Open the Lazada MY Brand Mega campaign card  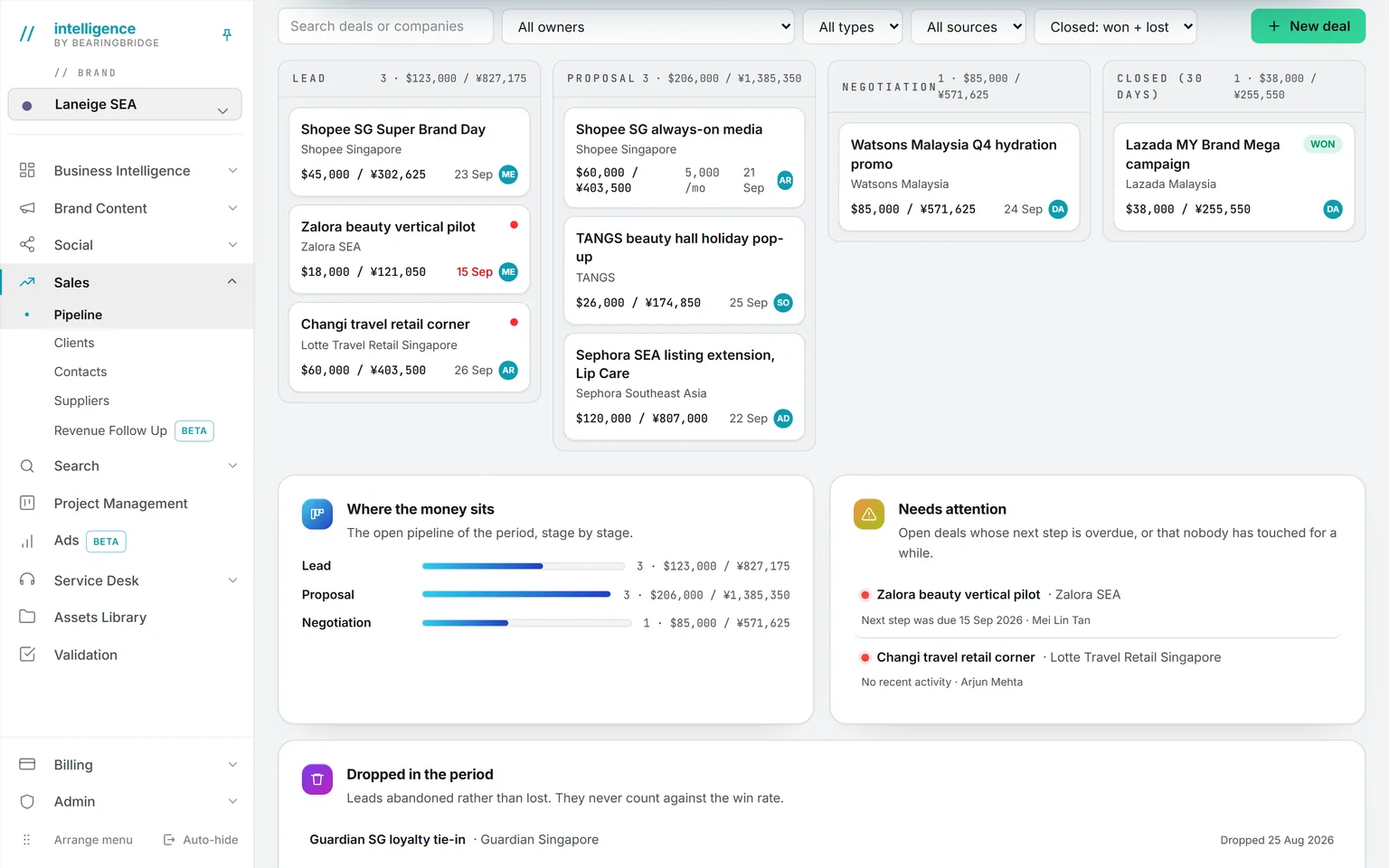tap(1233, 177)
